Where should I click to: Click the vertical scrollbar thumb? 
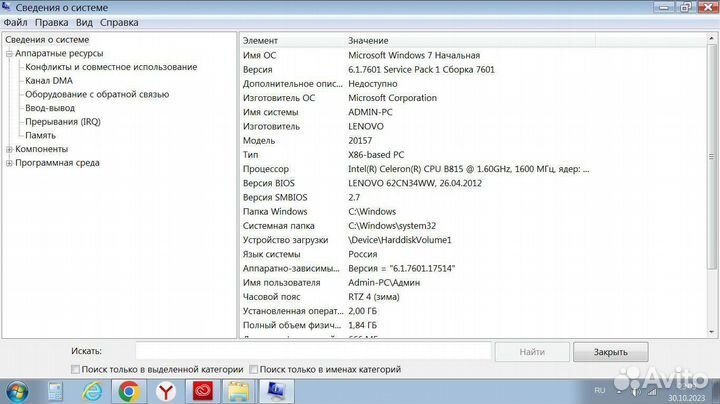click(x=712, y=157)
